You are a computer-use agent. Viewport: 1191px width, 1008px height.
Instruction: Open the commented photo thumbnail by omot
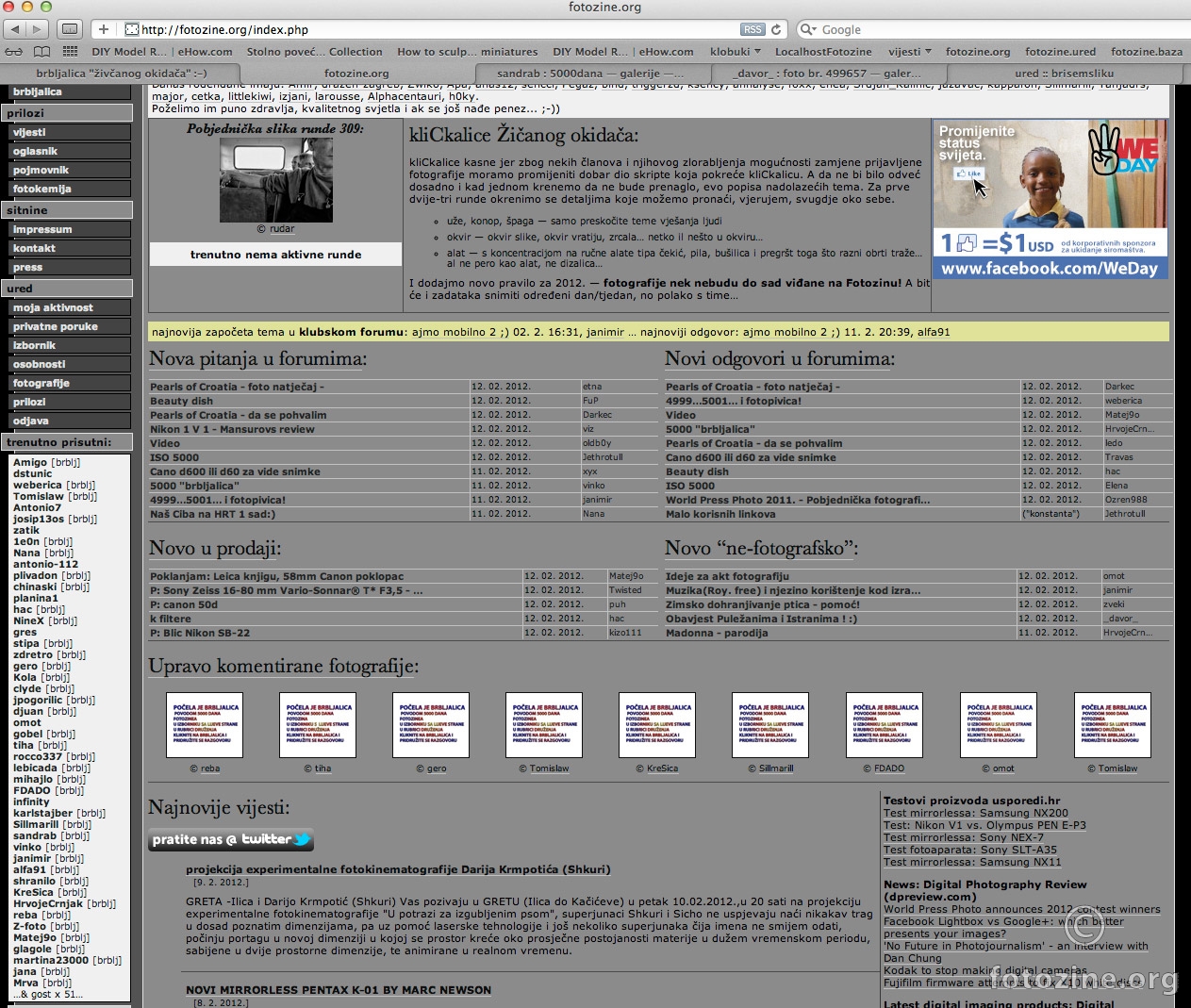click(x=999, y=725)
